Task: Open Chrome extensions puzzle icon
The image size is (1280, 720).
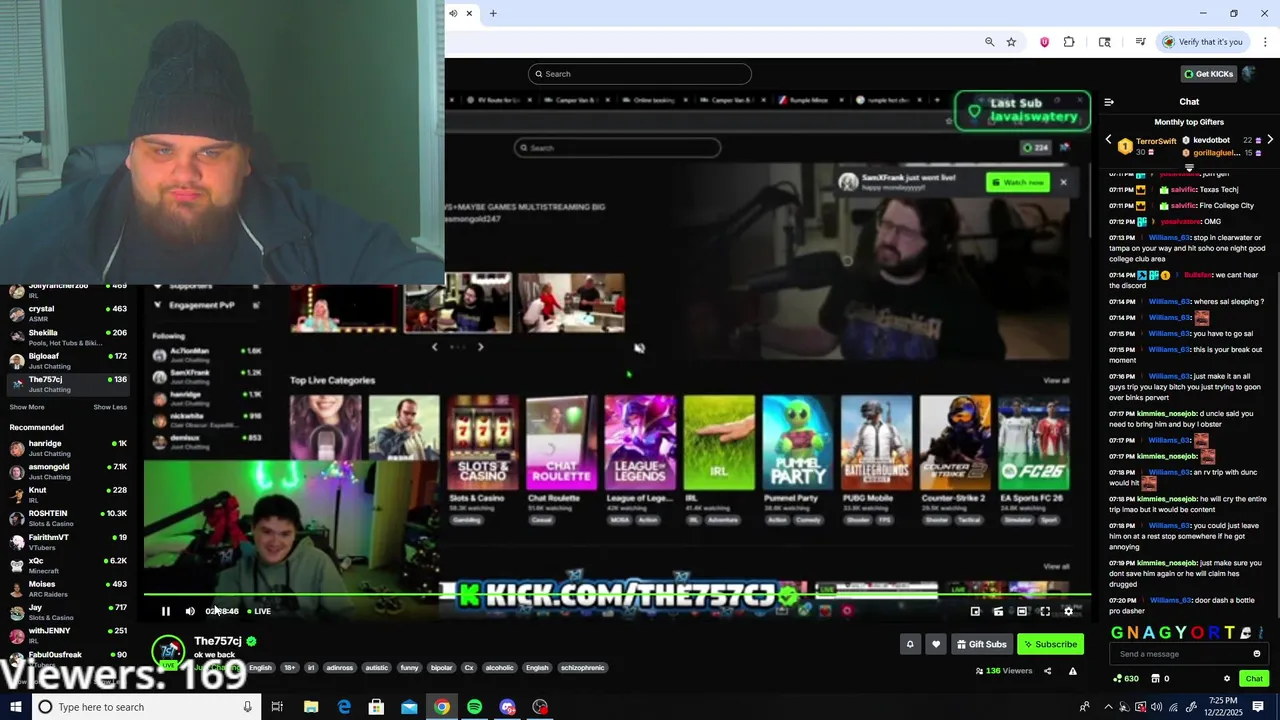Action: click(1069, 42)
